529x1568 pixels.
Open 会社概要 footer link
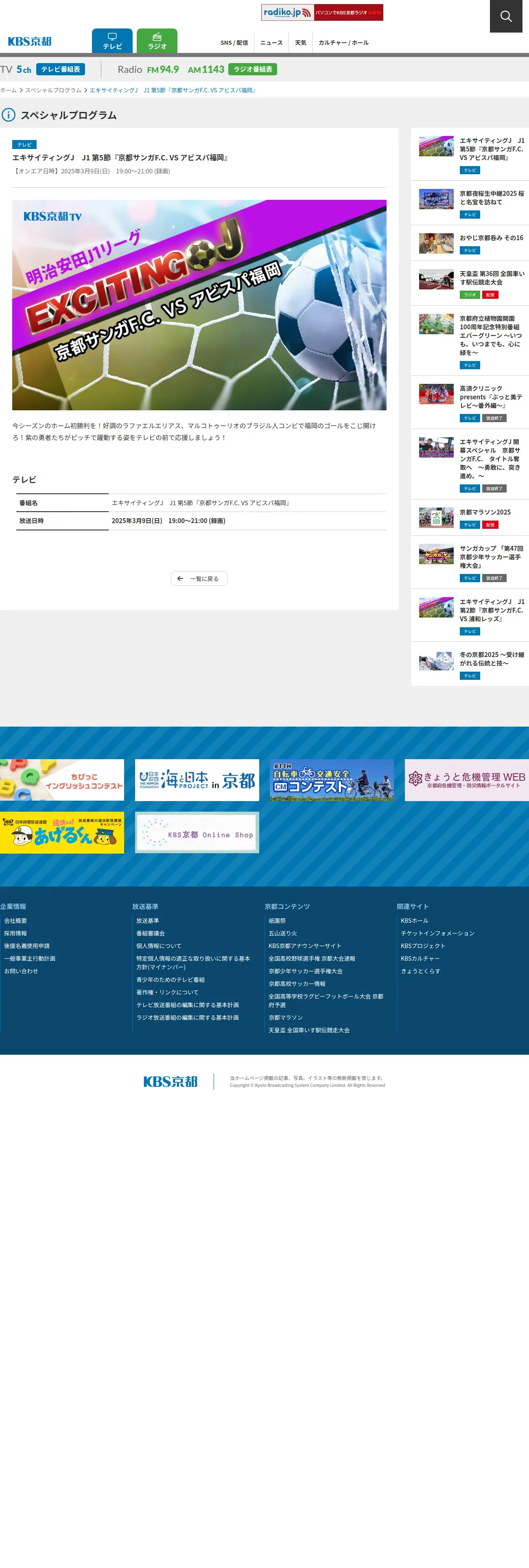15,921
